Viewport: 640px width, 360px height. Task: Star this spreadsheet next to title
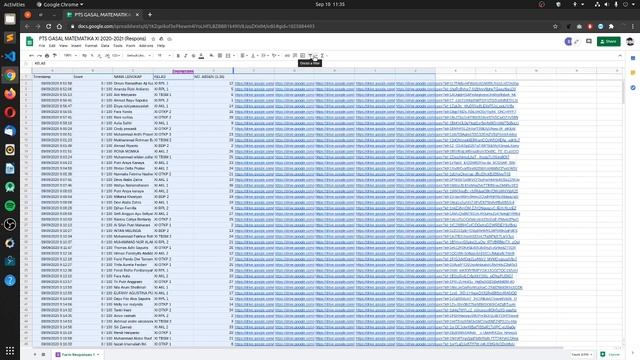153,39
